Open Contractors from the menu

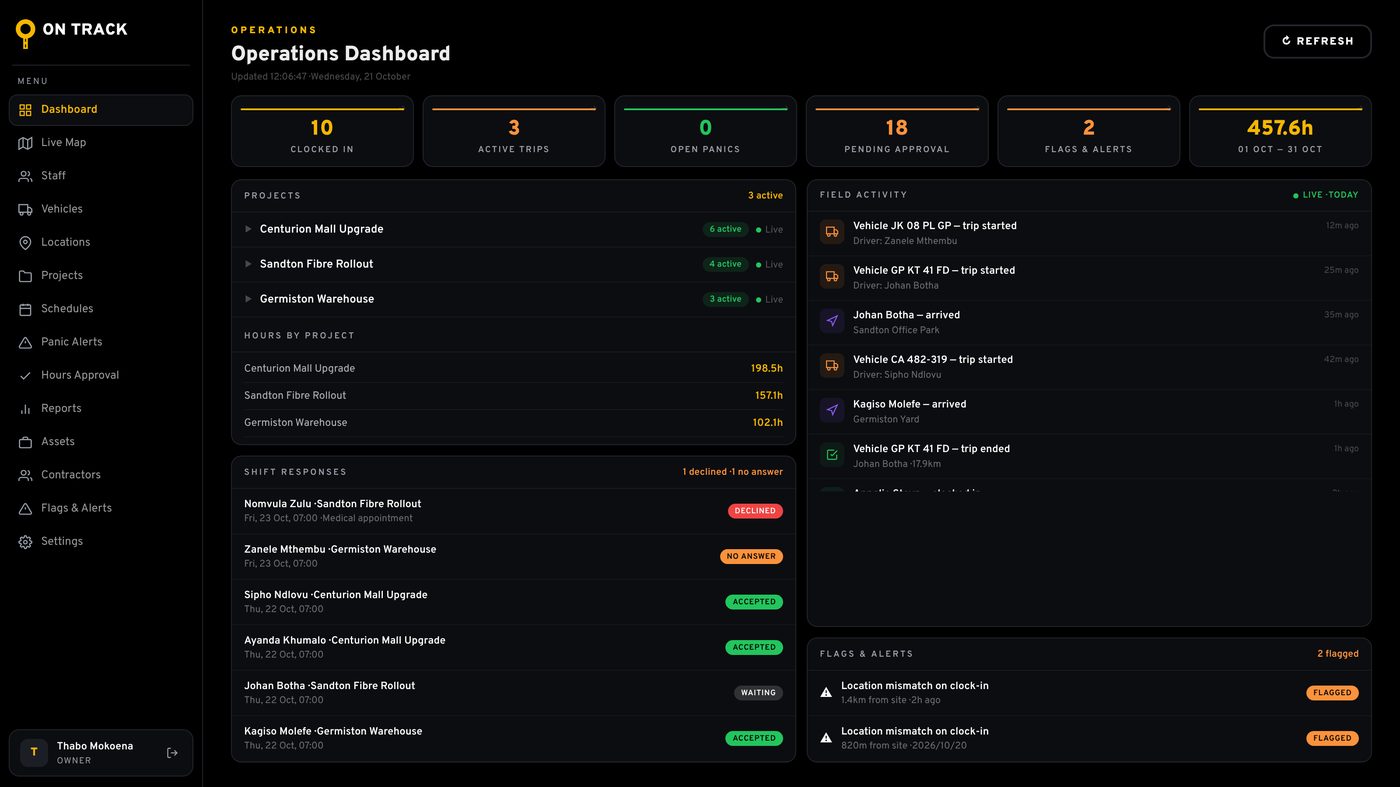tap(101, 475)
